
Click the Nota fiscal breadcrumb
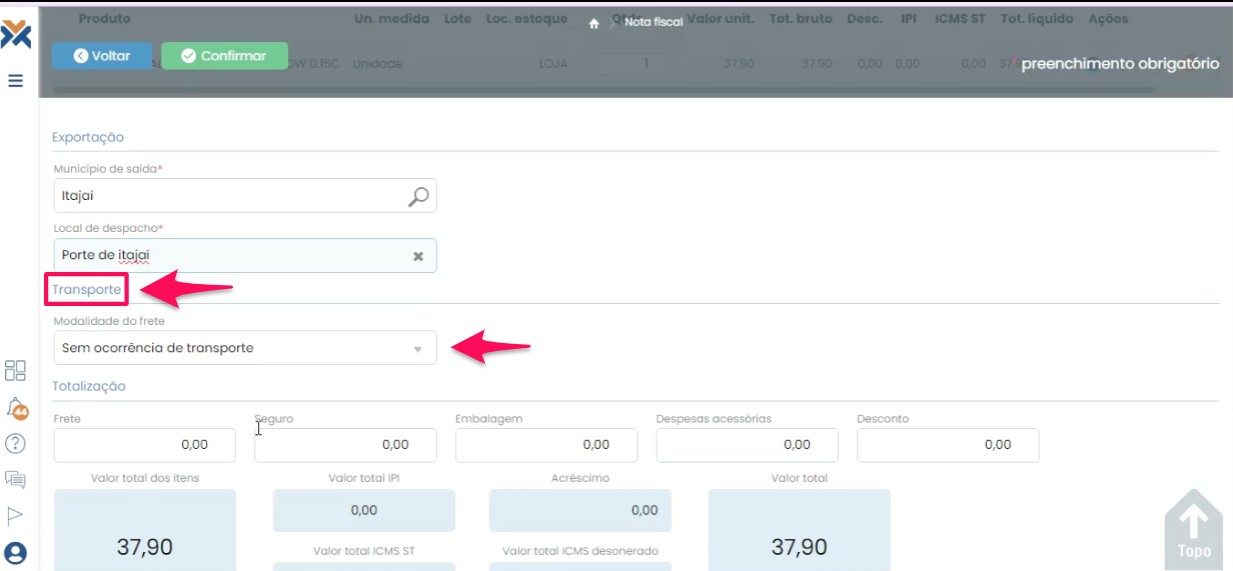653,22
